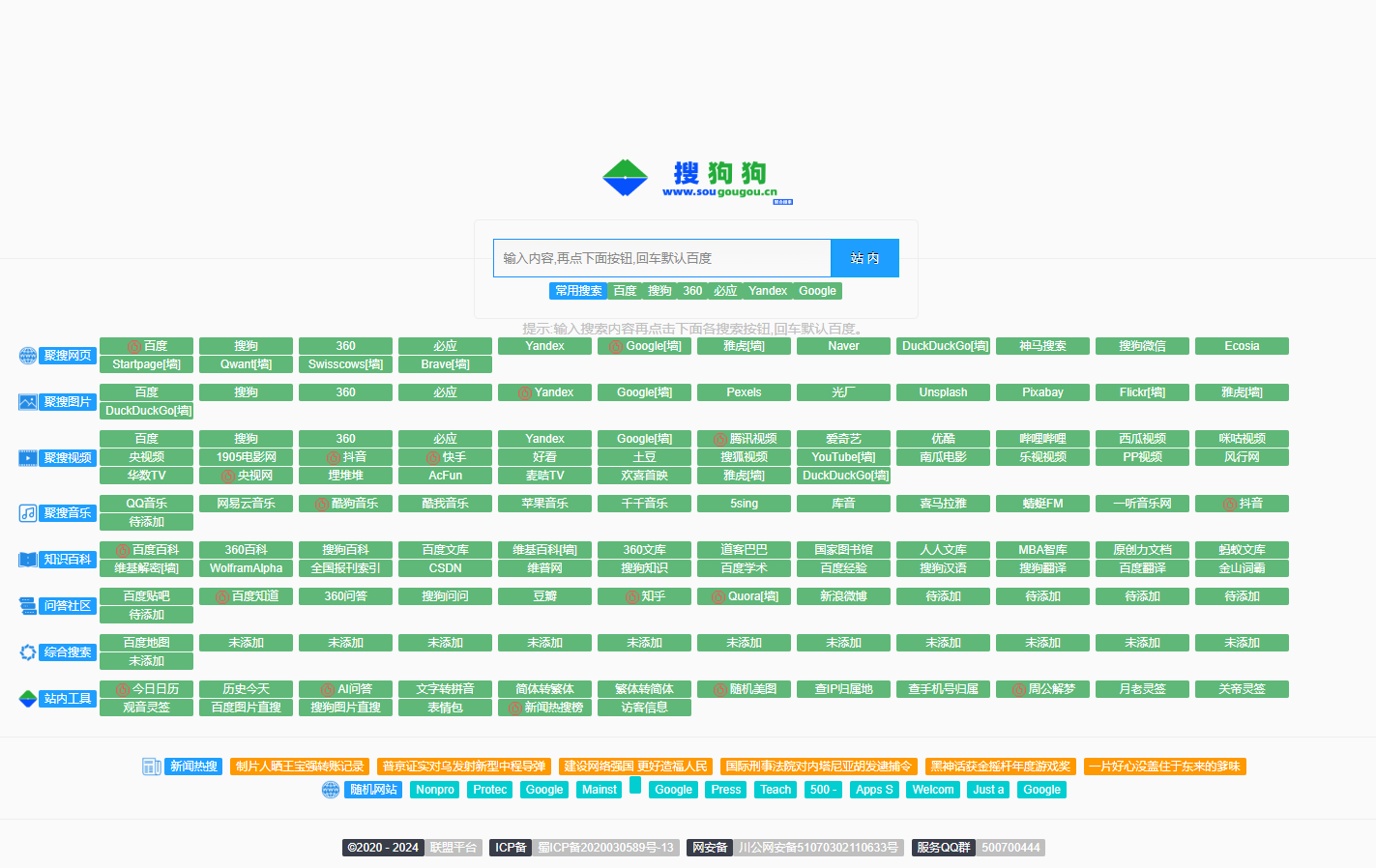Screen dimensions: 1376x868
Task: Open the 今日日历 tool
Action: [x=146, y=689]
